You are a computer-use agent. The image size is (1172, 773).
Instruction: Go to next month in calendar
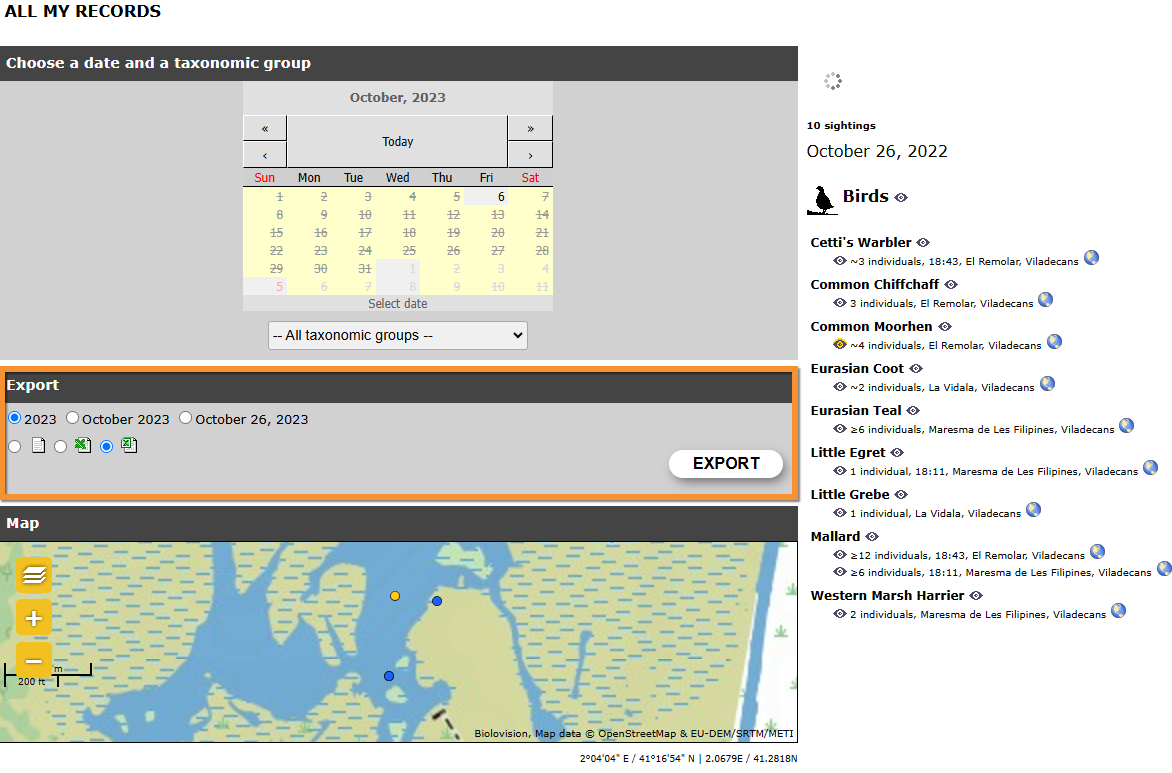click(x=530, y=155)
